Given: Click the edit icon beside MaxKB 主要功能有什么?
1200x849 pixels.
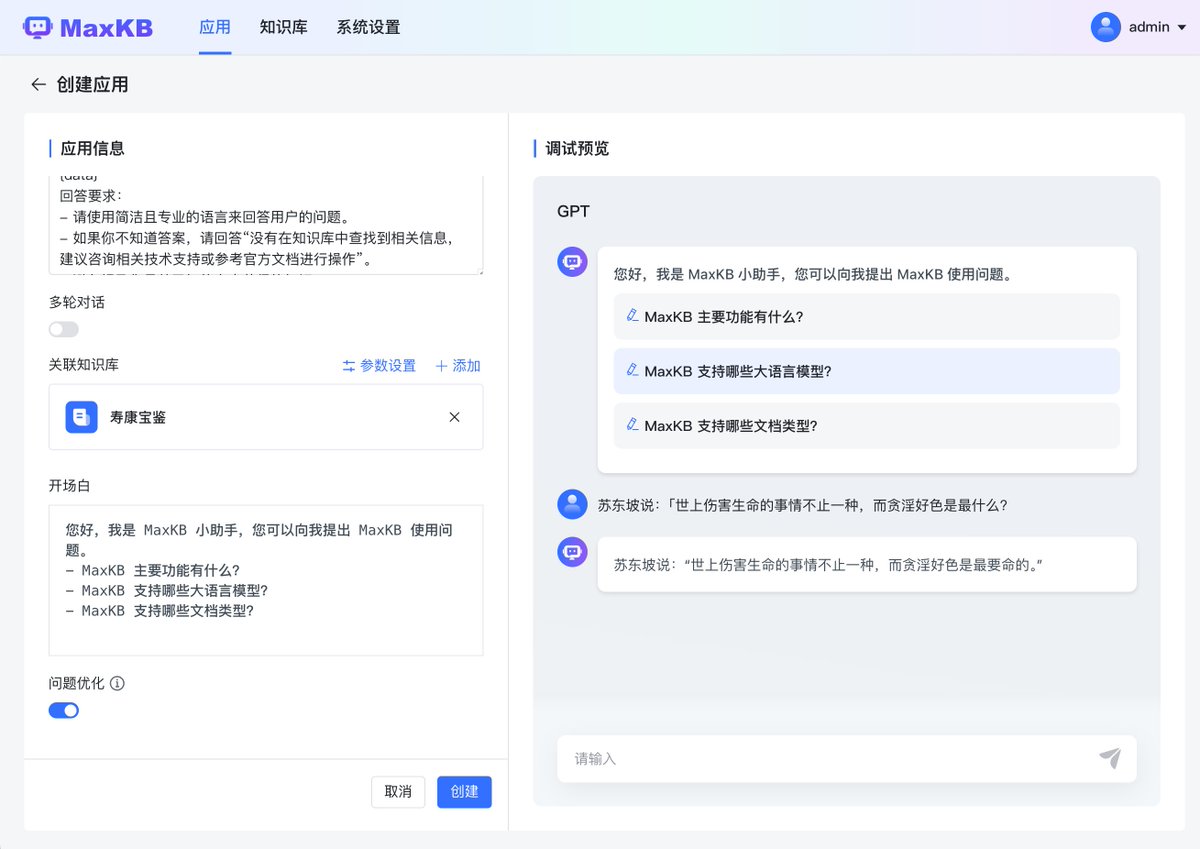Looking at the screenshot, I should point(632,316).
